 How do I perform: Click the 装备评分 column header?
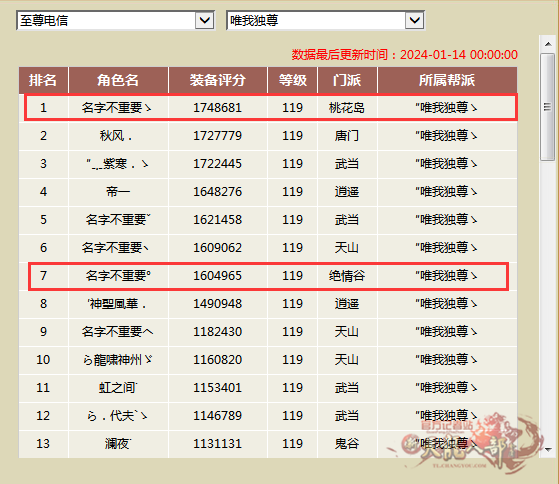(217, 80)
